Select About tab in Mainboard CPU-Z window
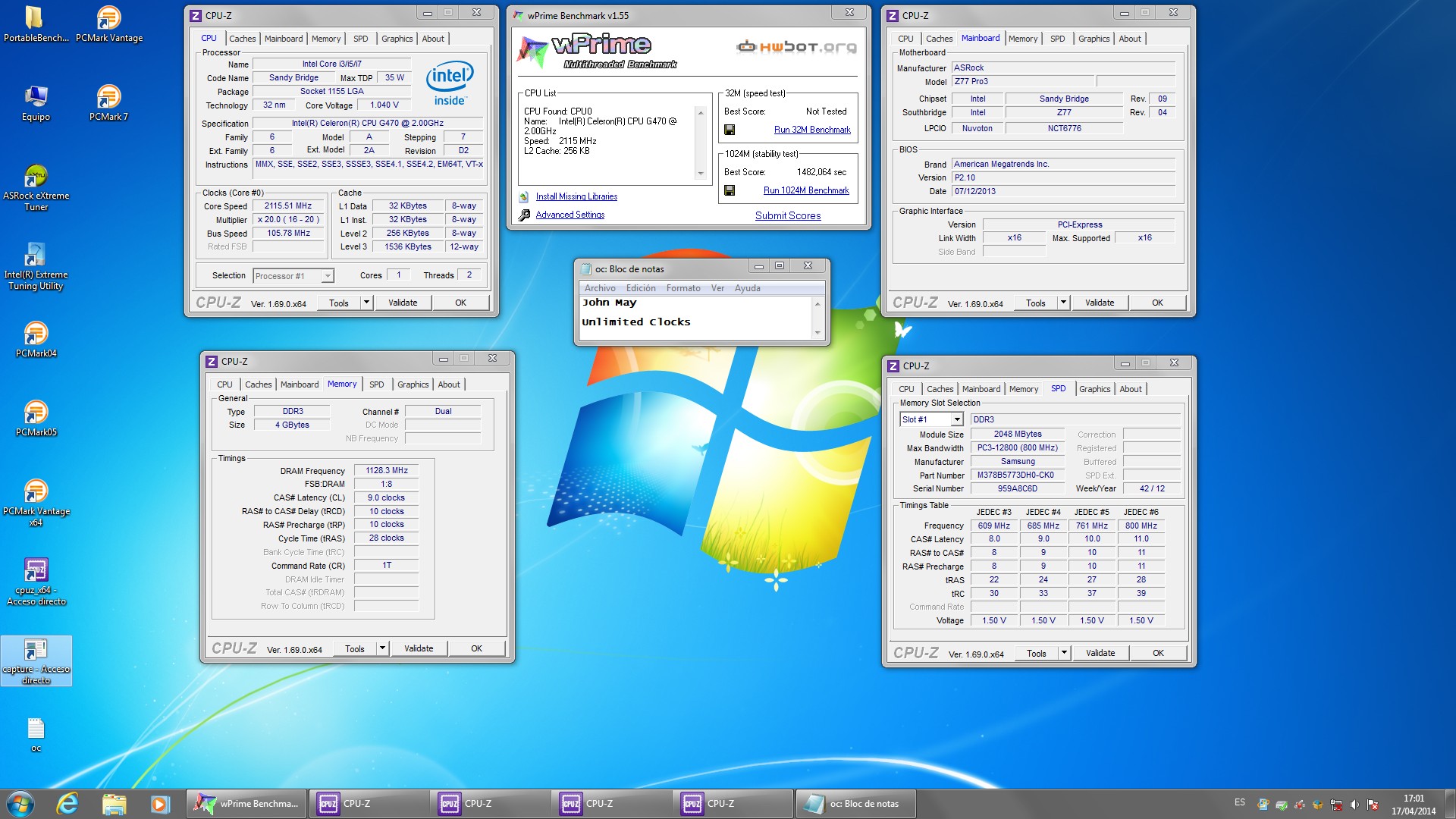 point(1130,39)
